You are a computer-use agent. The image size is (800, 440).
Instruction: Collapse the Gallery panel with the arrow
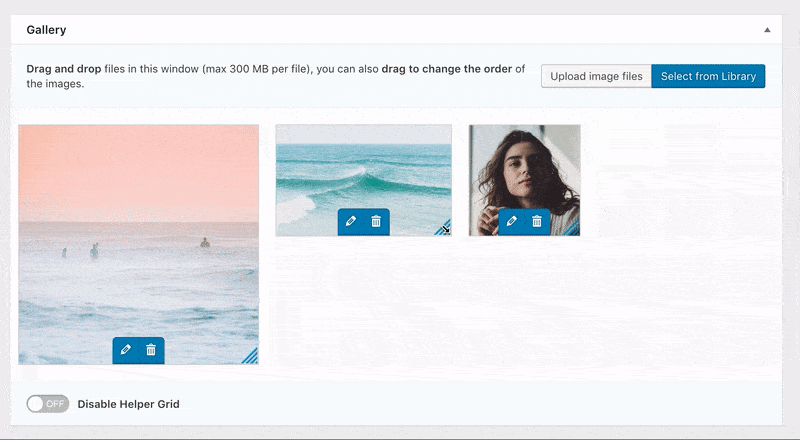click(767, 30)
